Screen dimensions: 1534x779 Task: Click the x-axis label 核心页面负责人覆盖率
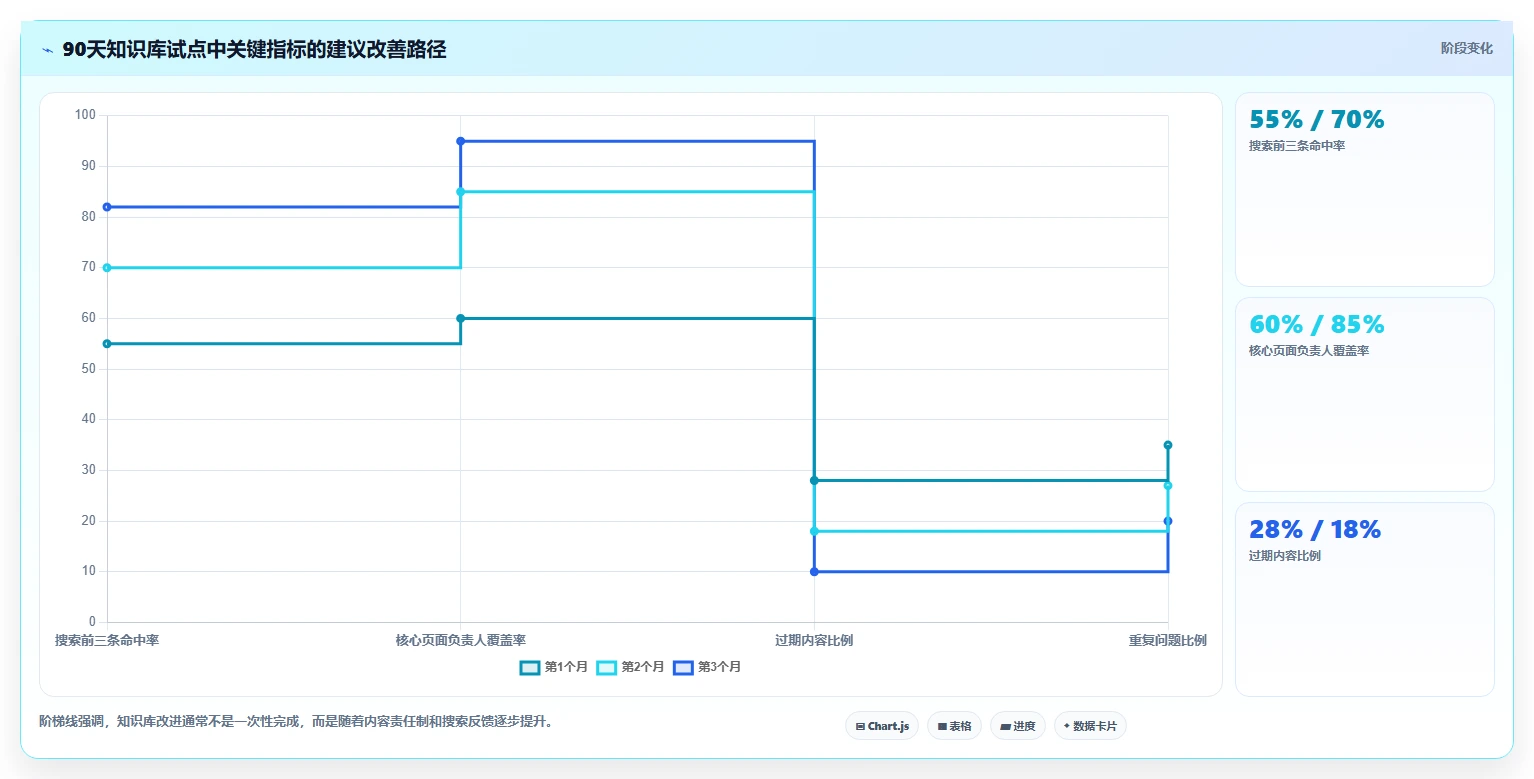pos(461,640)
